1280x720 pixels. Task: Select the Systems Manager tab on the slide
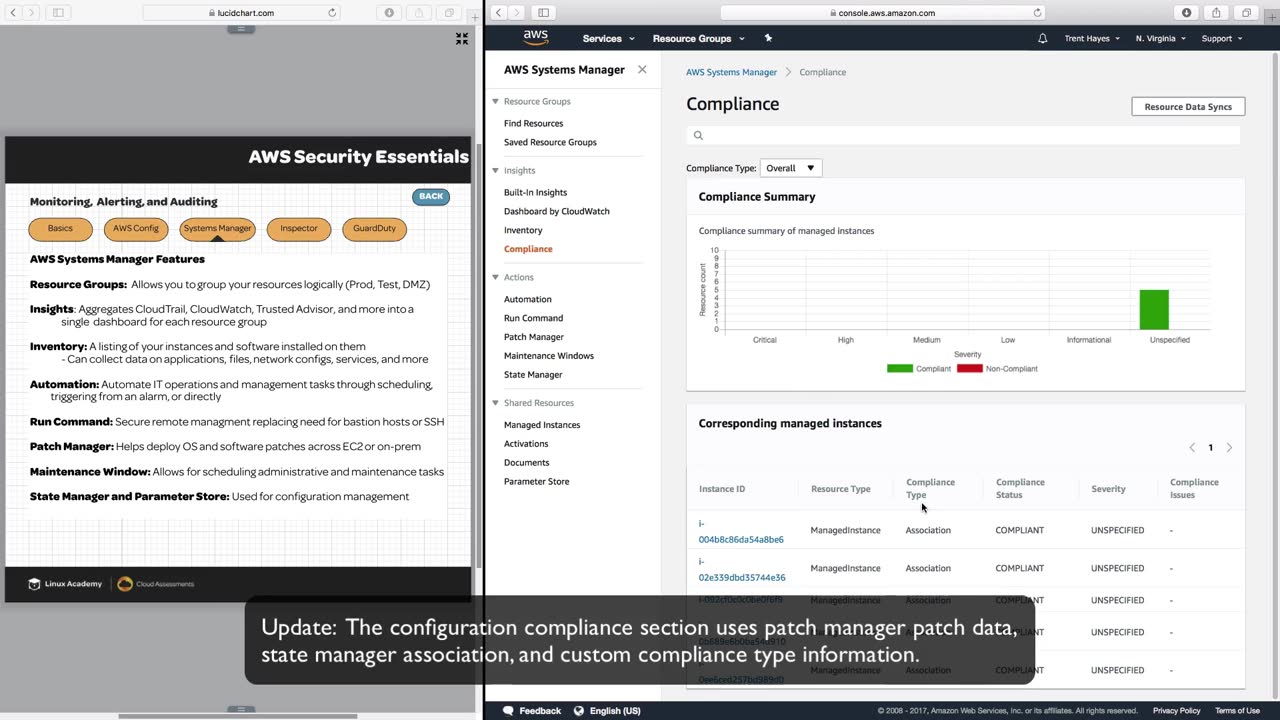coord(217,229)
